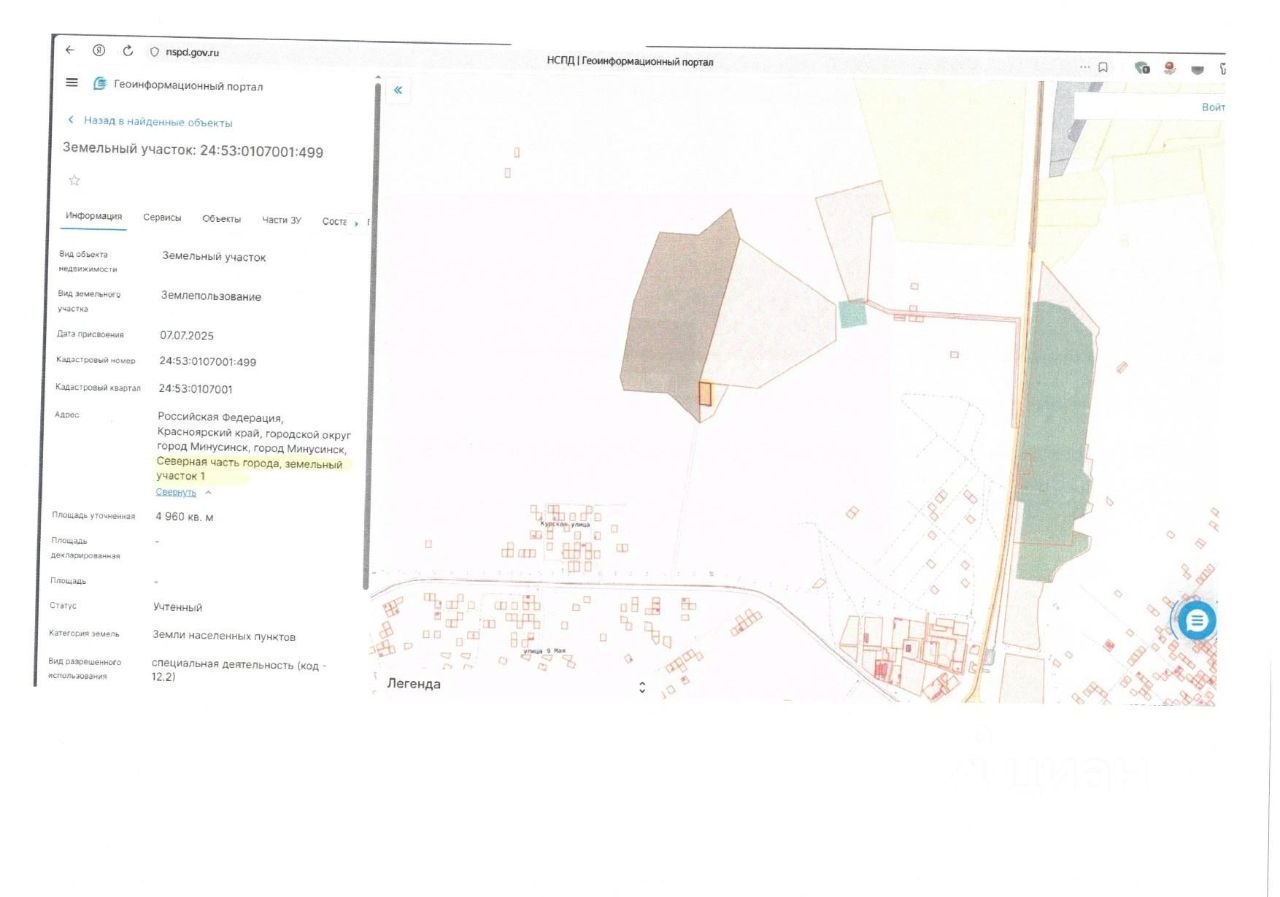The image size is (1280, 897).
Task: Click the Кадастровый квартал value 24:53:0107001
Action: (196, 388)
